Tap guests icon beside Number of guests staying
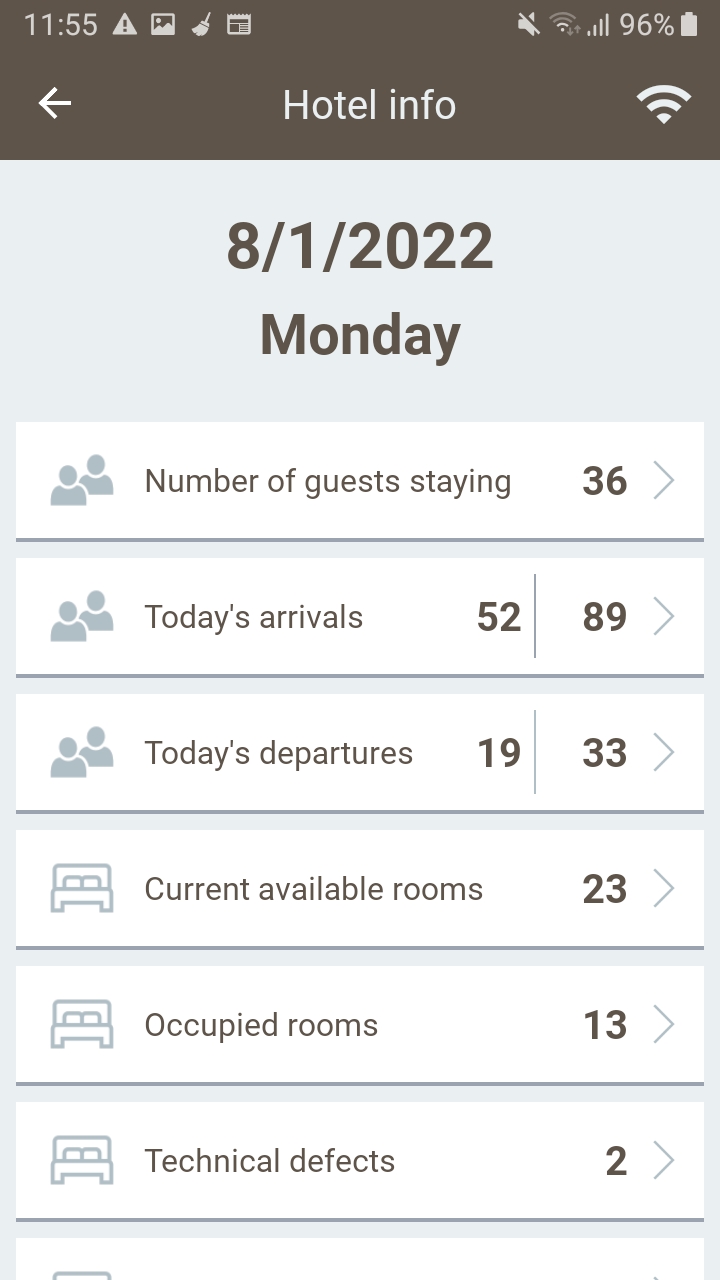The height and width of the screenshot is (1280, 720). [x=82, y=481]
